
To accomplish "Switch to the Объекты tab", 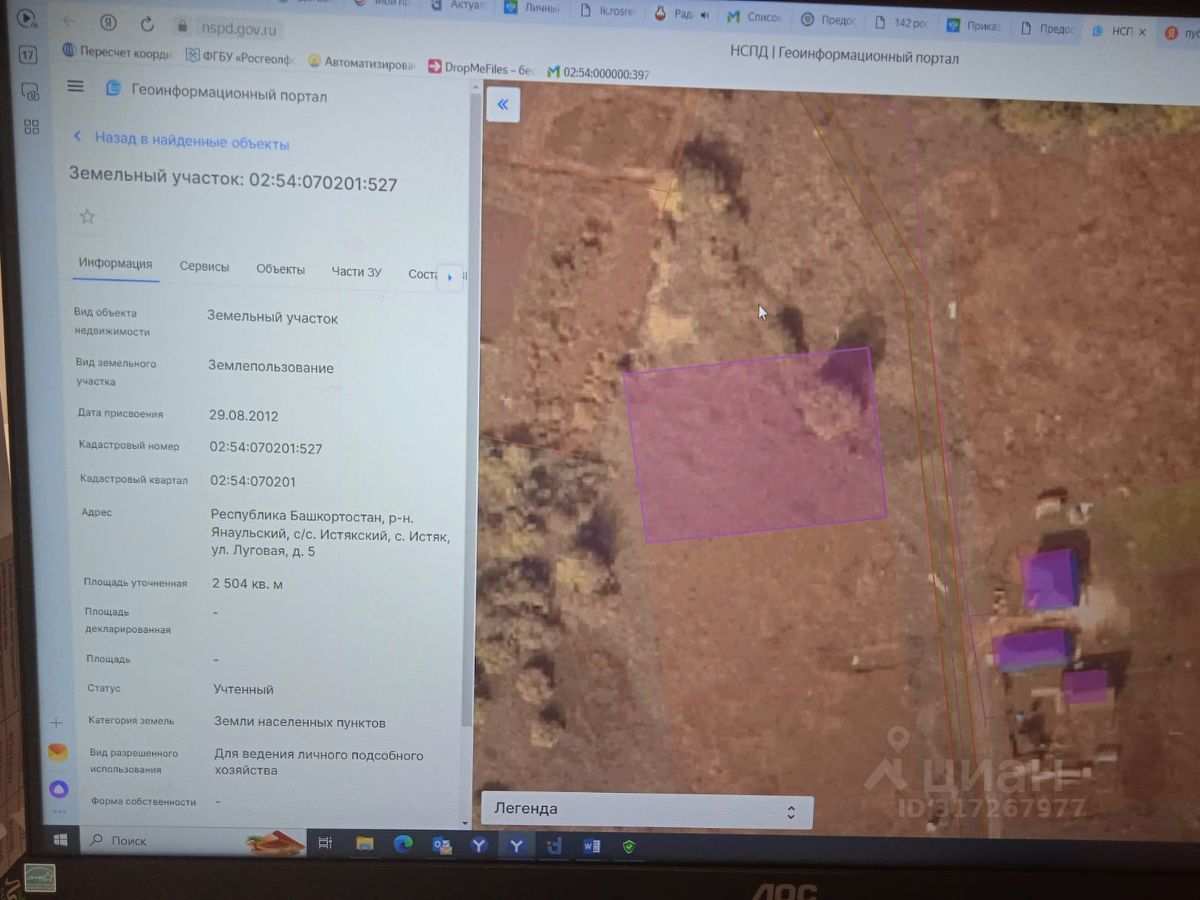I will (x=280, y=269).
